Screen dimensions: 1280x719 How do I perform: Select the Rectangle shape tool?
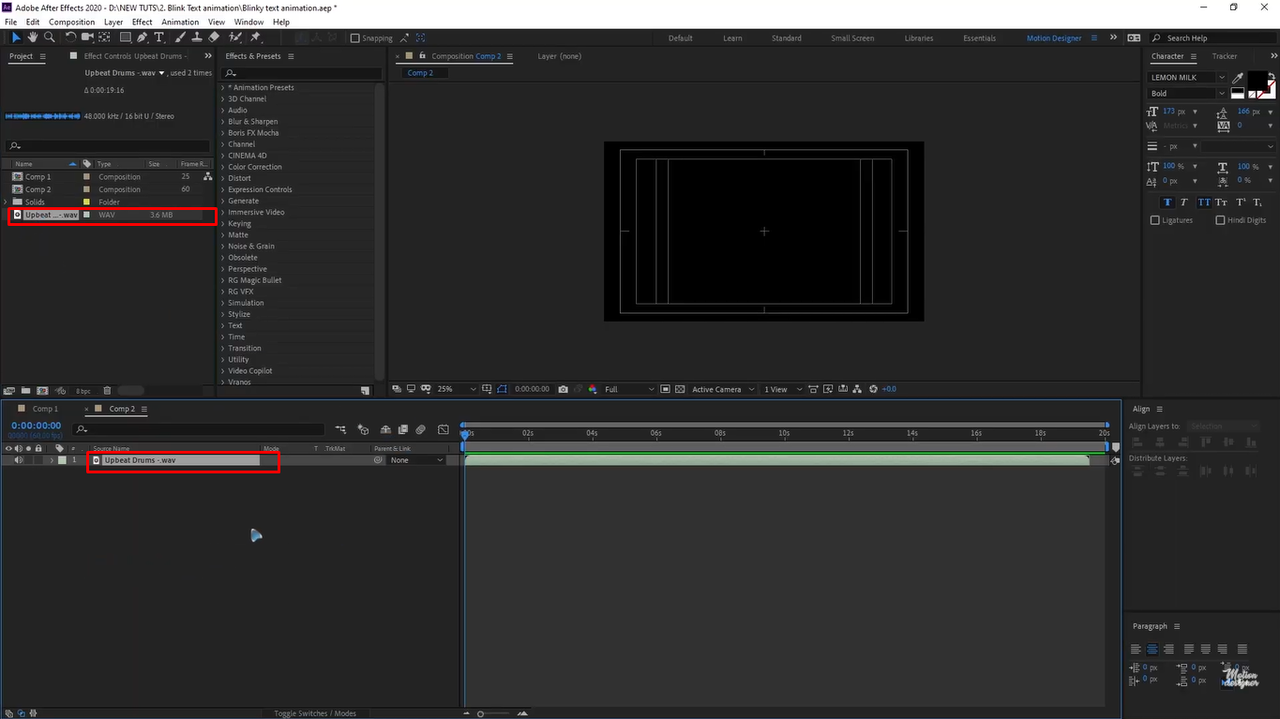point(123,38)
